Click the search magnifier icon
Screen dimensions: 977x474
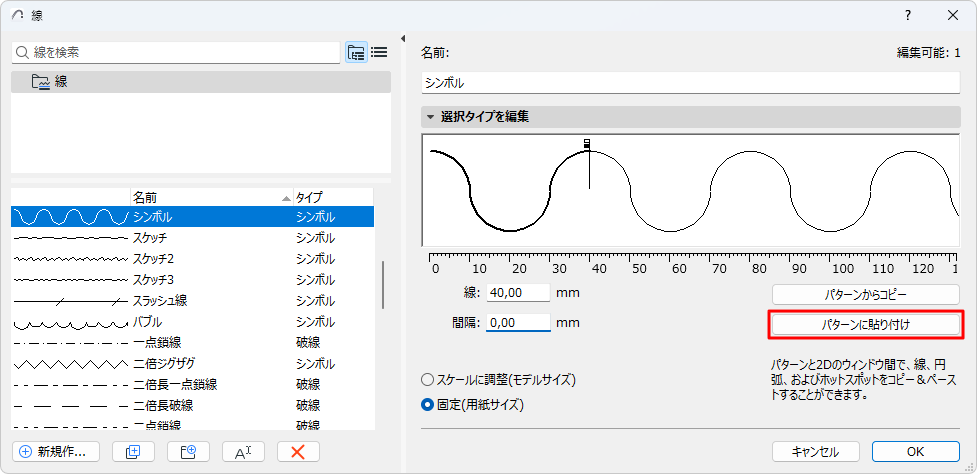(23, 53)
